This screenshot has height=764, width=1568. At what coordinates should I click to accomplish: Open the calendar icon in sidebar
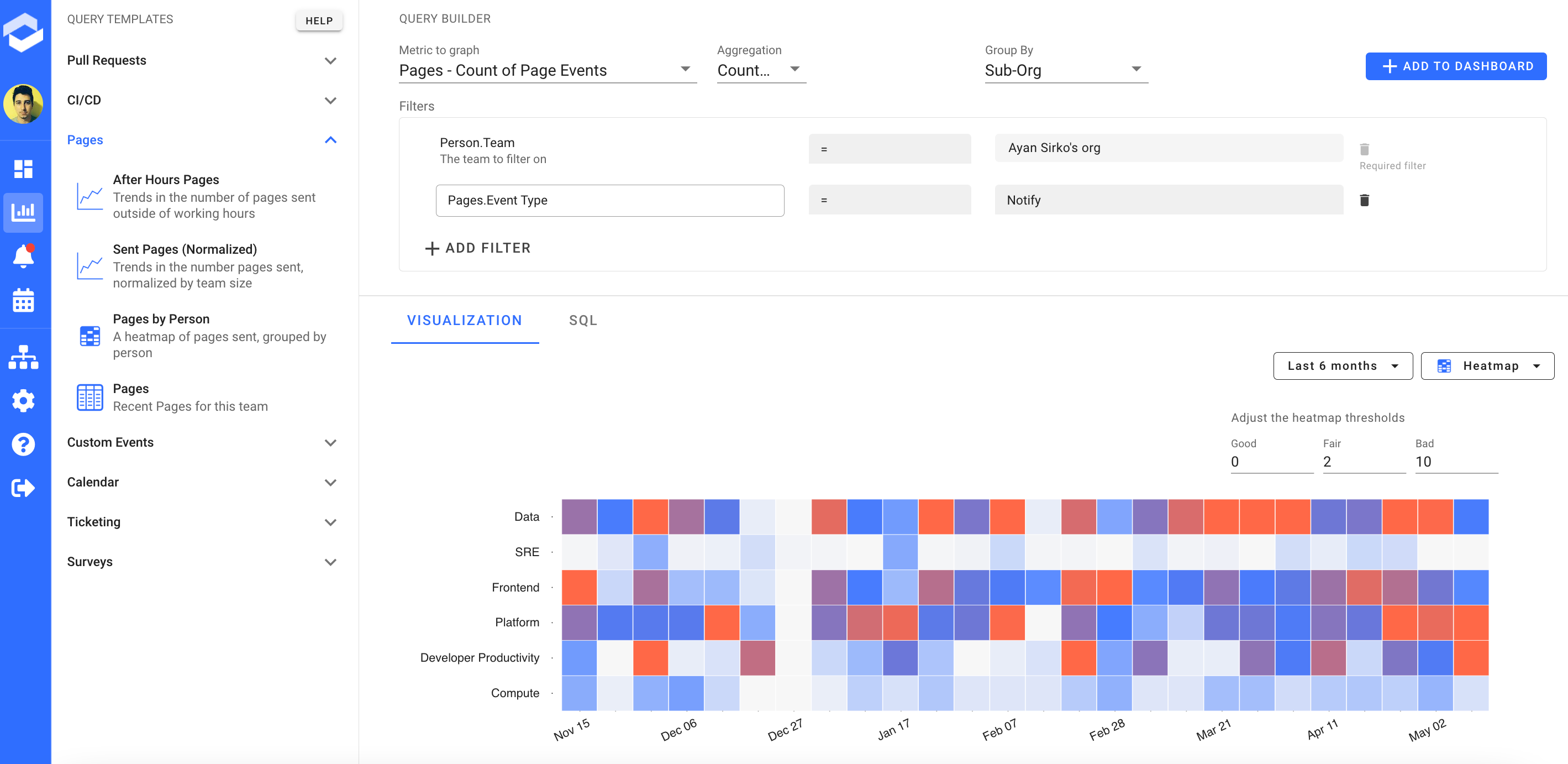click(x=23, y=300)
